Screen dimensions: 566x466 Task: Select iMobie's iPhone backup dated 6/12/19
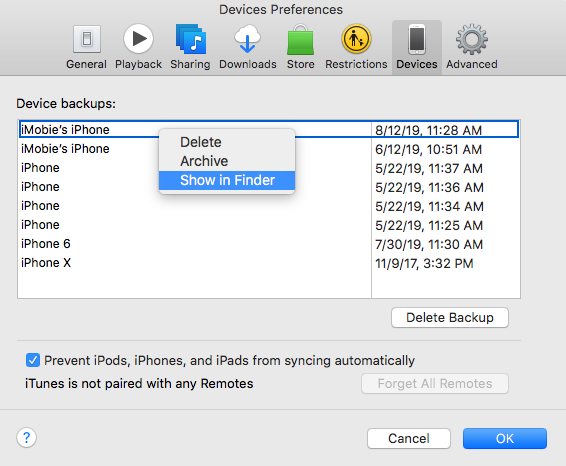269,149
